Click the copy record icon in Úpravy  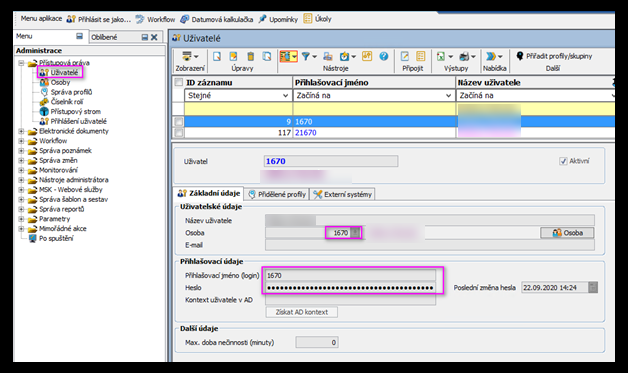267,56
